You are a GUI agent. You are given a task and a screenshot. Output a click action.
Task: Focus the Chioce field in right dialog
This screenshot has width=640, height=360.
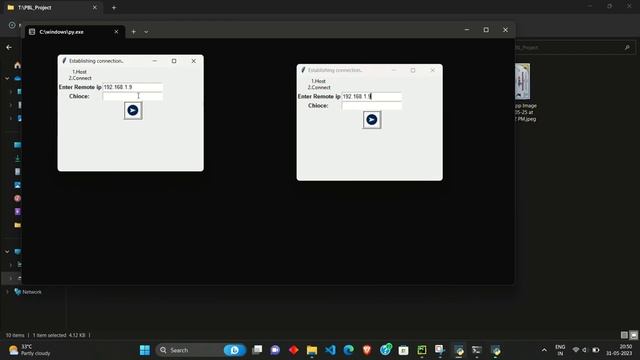[x=371, y=106]
